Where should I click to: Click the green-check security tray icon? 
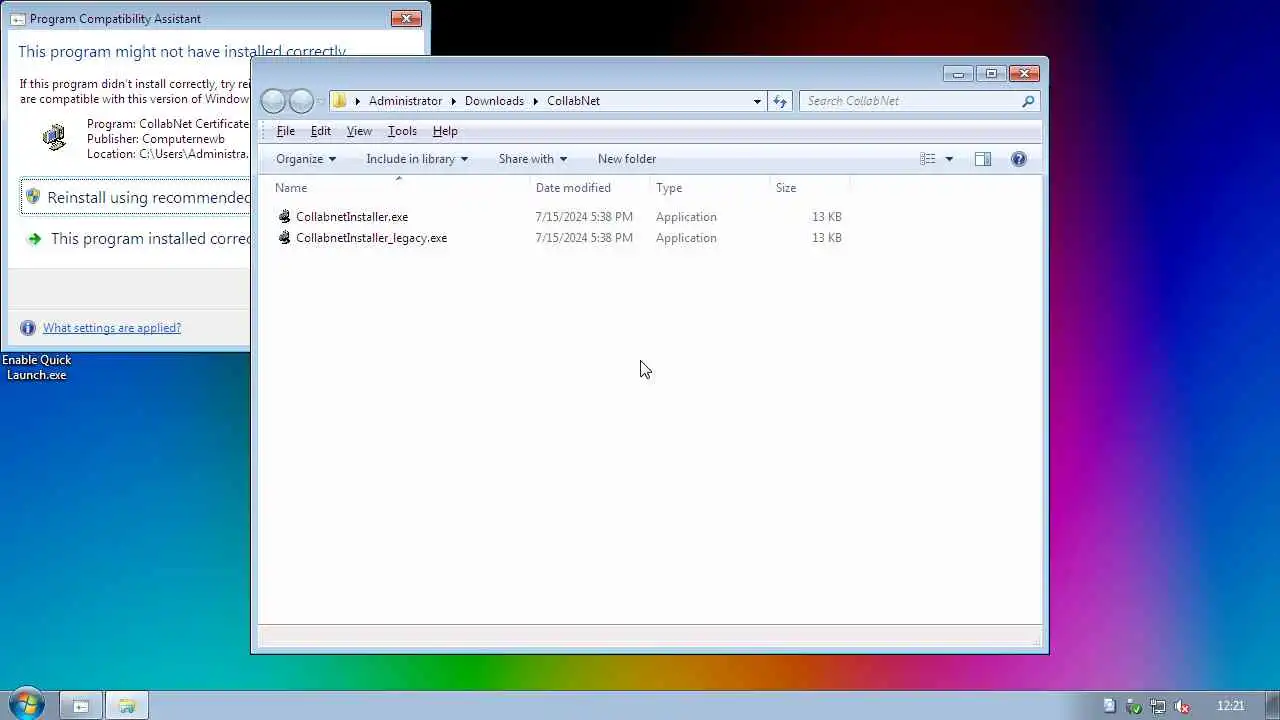point(1134,706)
